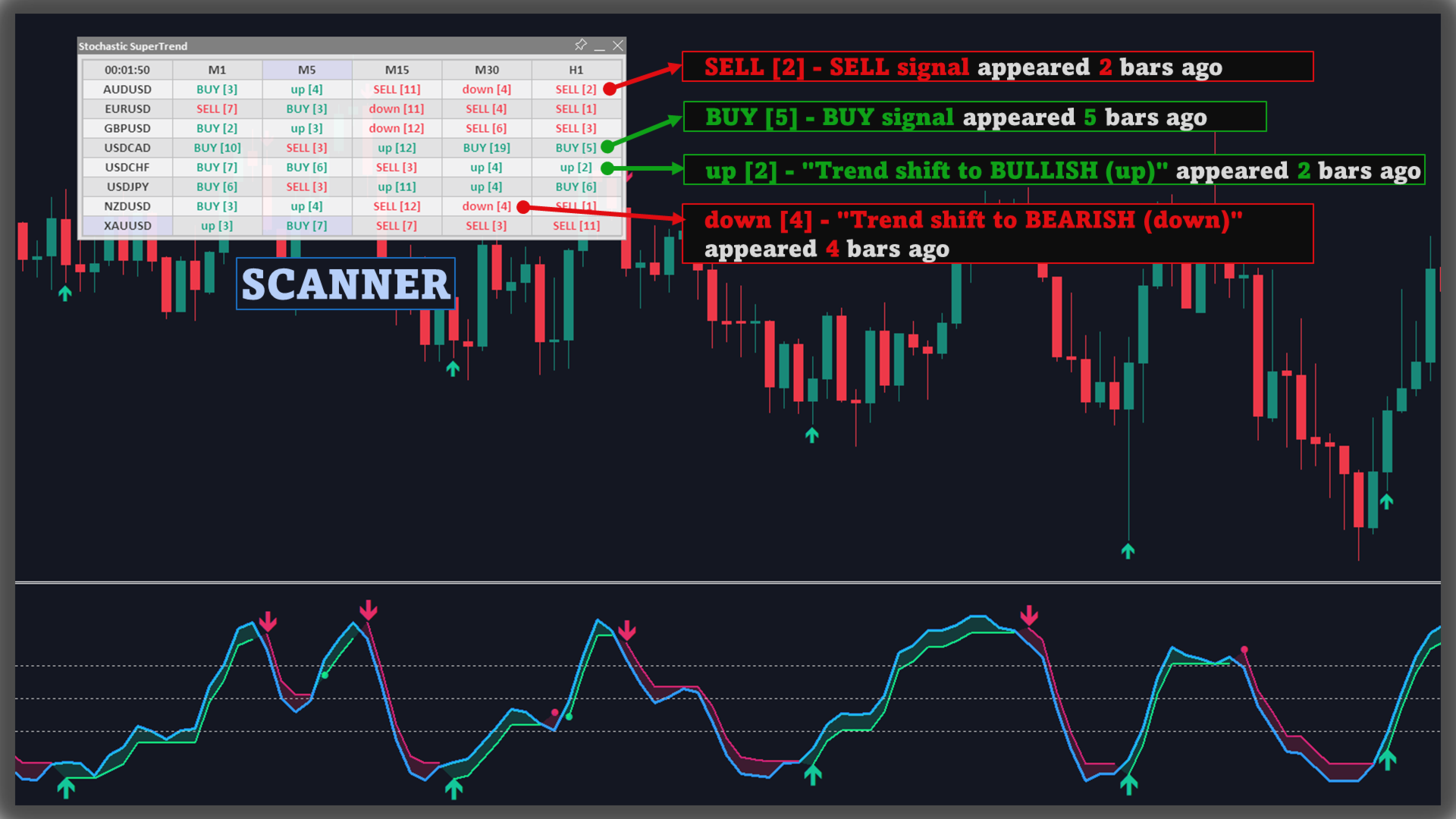Select the M30 timeframe column header
This screenshot has width=1456, height=819.
(x=487, y=70)
